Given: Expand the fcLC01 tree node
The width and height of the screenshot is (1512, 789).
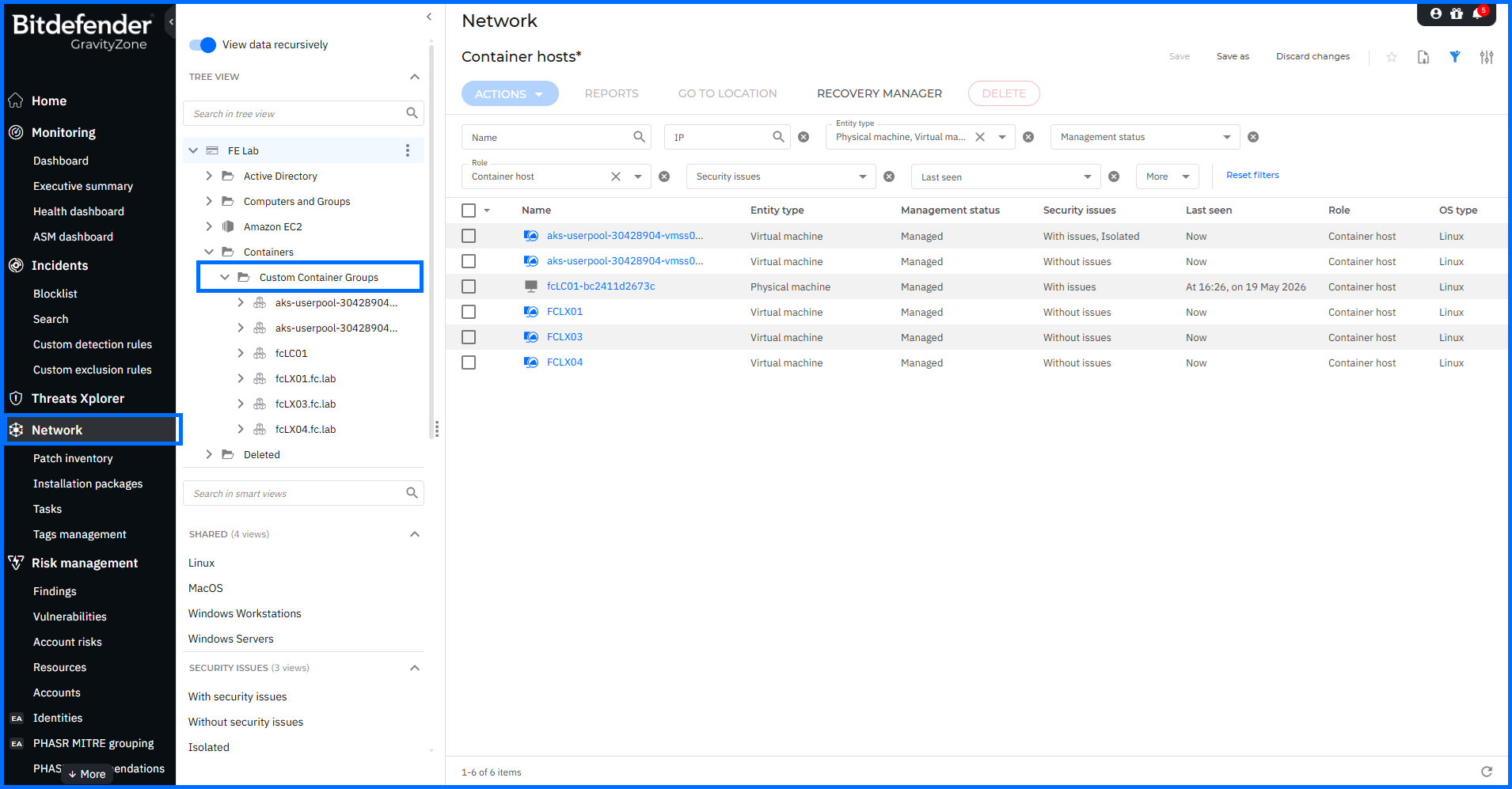Looking at the screenshot, I should (x=241, y=353).
